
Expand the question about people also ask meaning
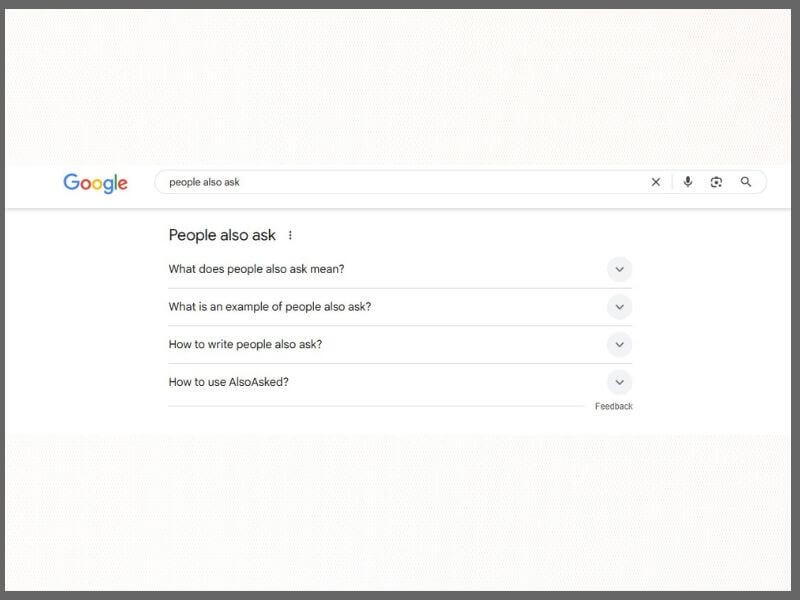[x=619, y=270]
